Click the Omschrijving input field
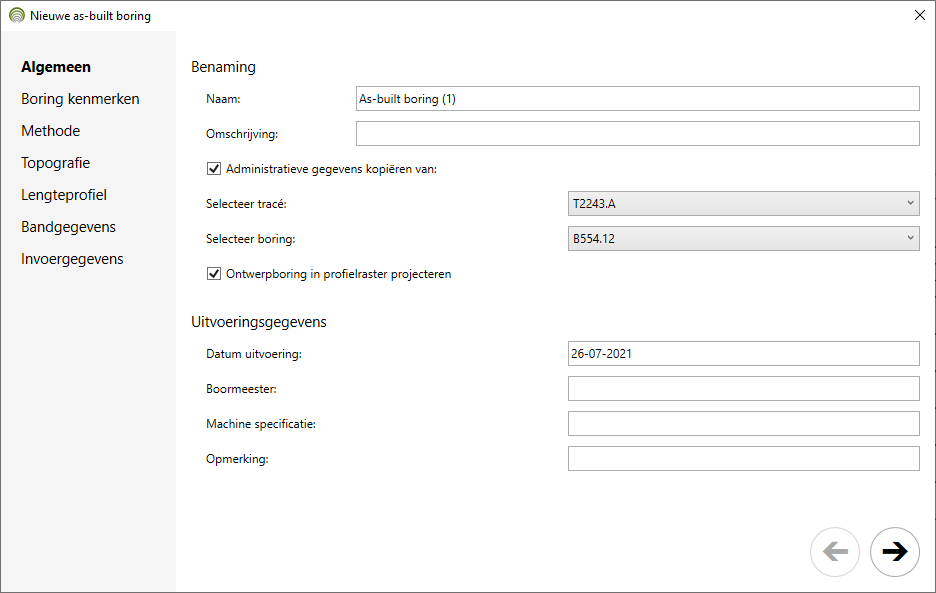The width and height of the screenshot is (936, 593). coord(638,134)
